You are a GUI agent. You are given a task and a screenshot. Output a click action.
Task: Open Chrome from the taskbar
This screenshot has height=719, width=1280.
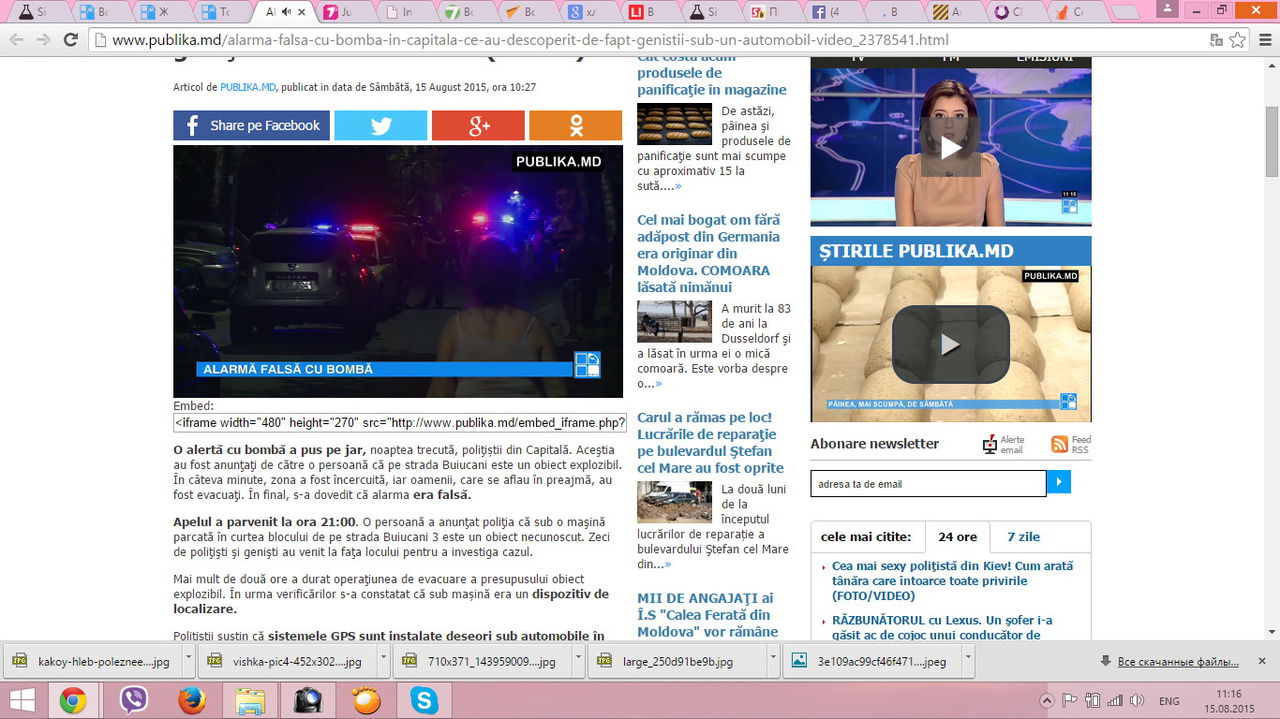(72, 700)
